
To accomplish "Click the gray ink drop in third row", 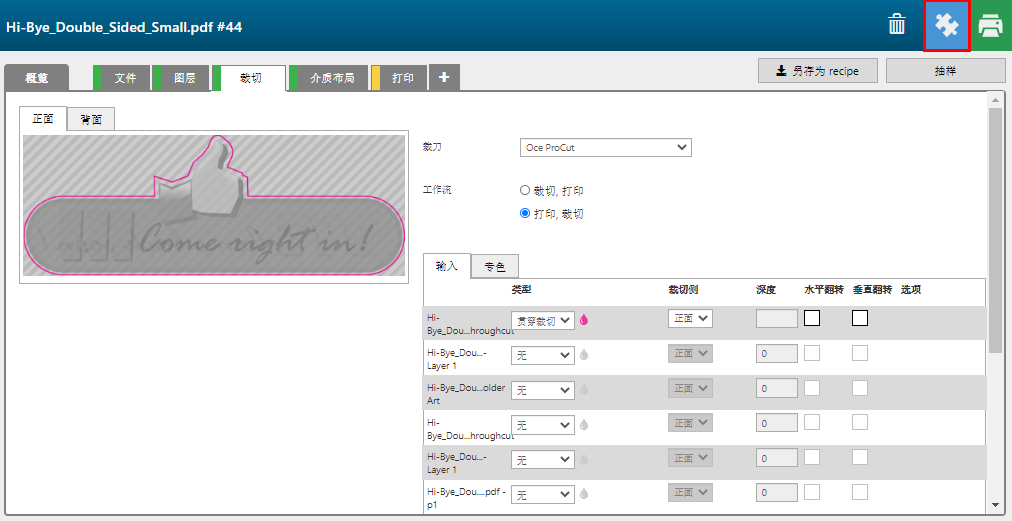I will 584,389.
